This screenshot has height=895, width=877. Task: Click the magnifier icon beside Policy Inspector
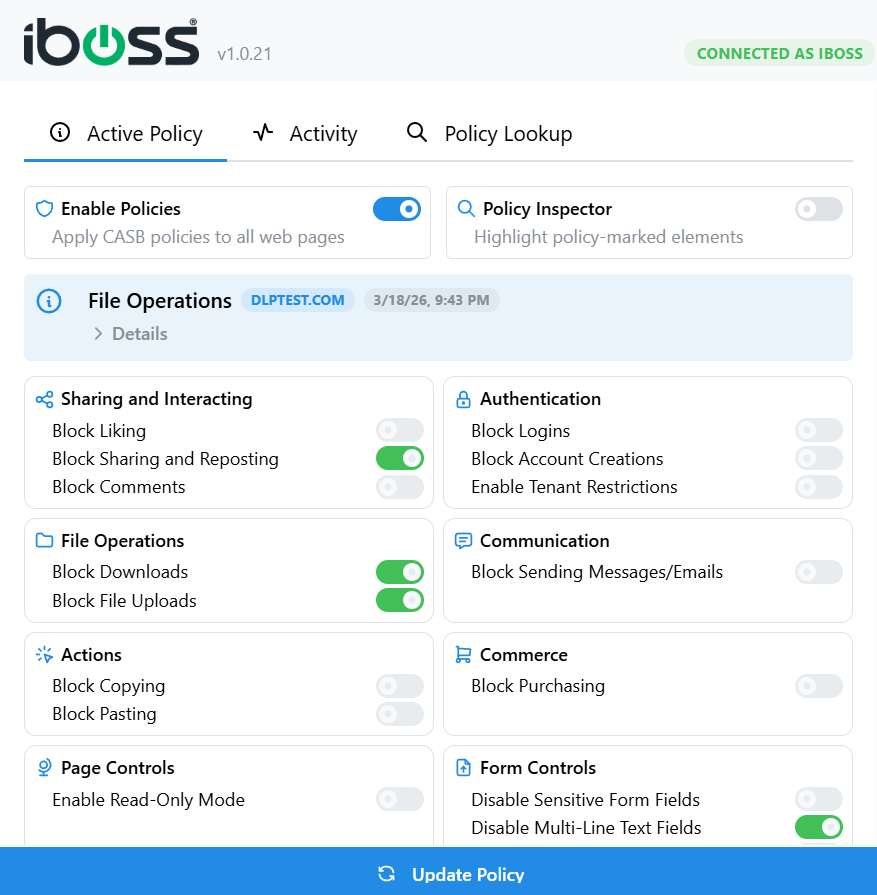tap(465, 209)
